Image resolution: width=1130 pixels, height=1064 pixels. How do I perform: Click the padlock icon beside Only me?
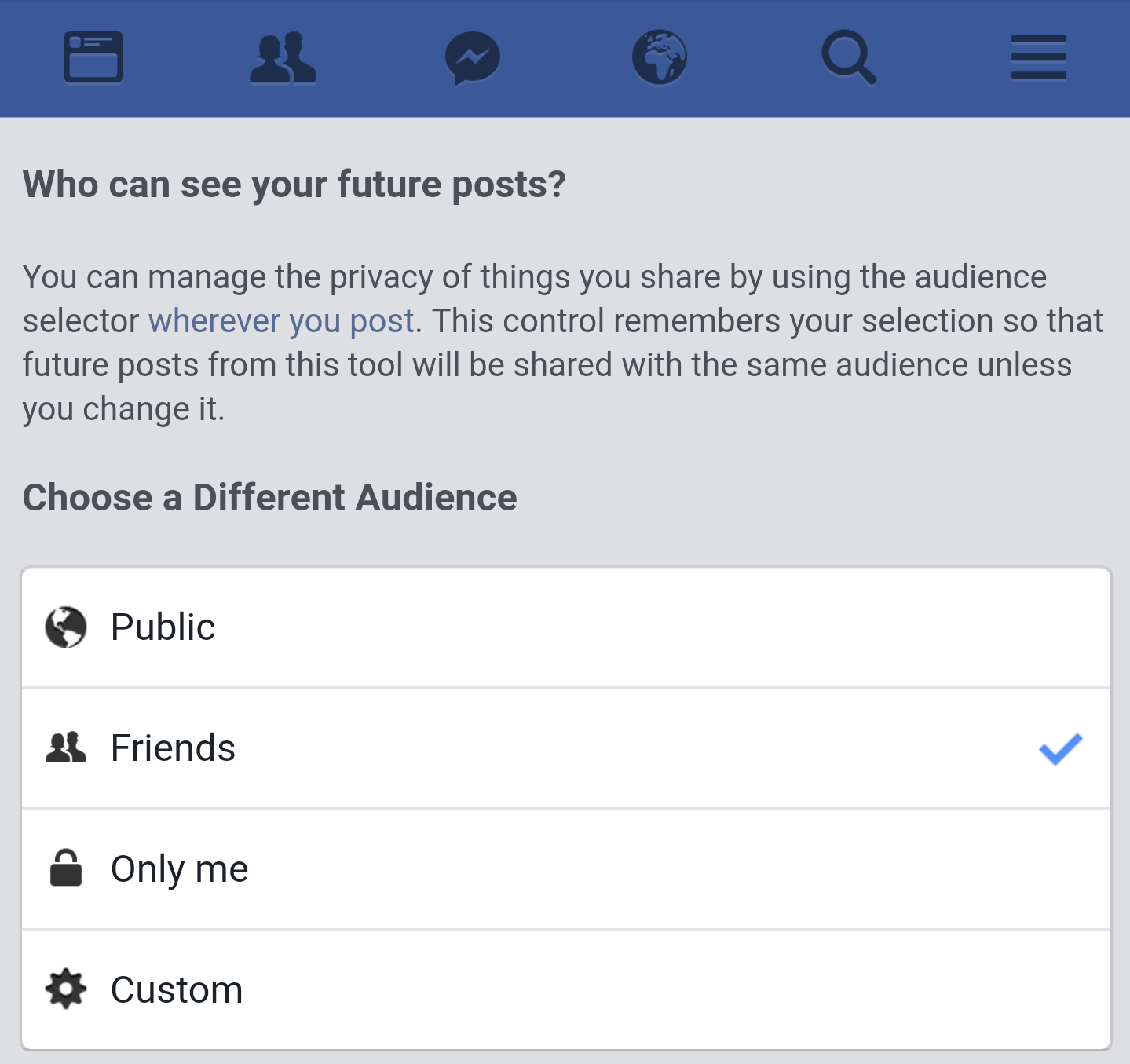point(68,868)
